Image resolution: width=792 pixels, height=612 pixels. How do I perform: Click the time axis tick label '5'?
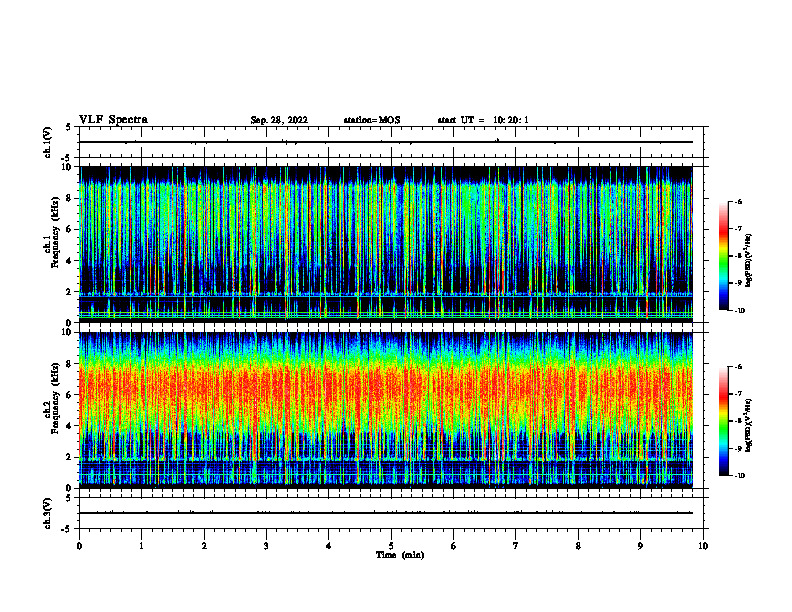coord(391,546)
